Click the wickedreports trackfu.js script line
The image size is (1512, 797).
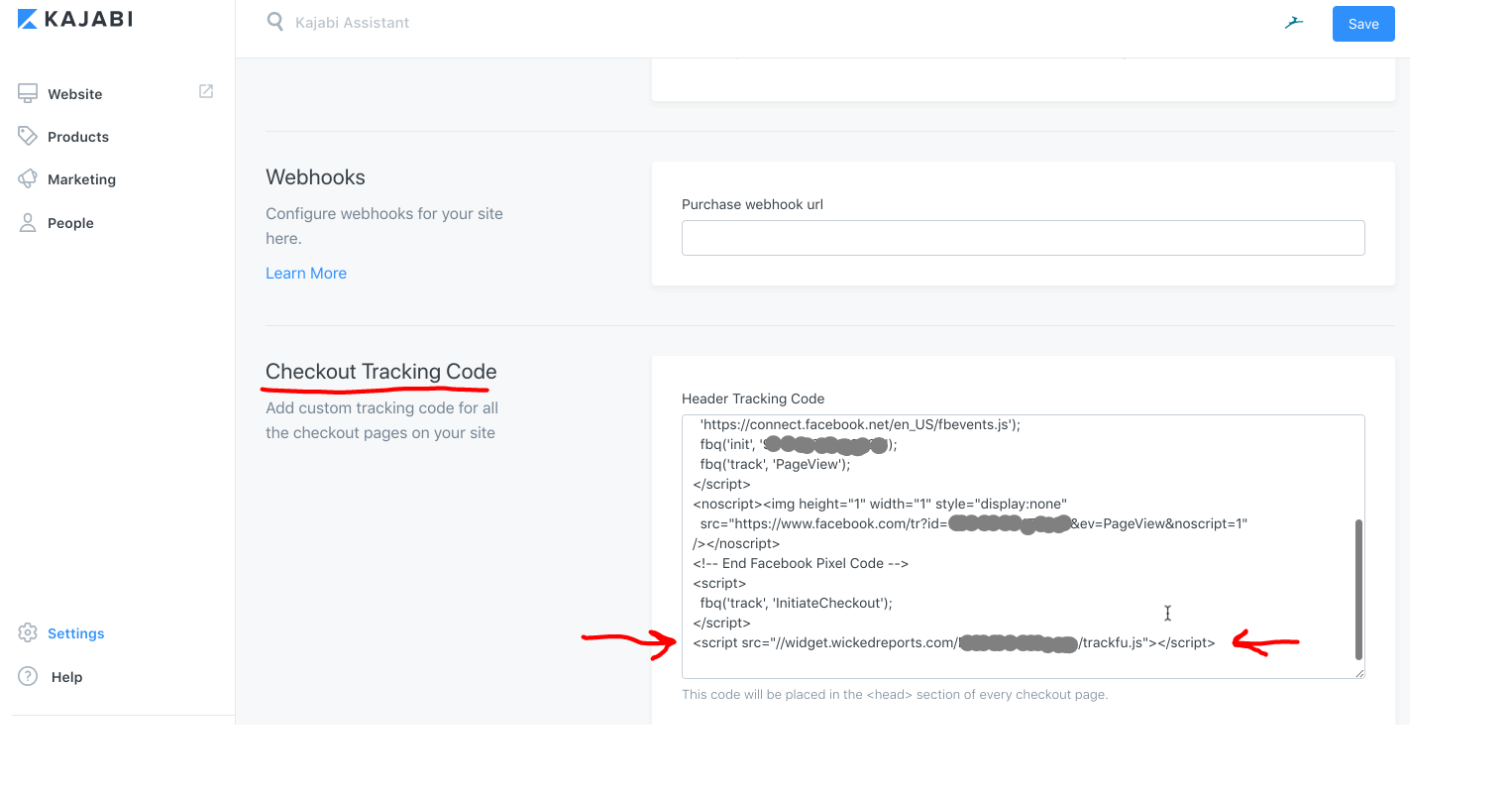tap(954, 642)
